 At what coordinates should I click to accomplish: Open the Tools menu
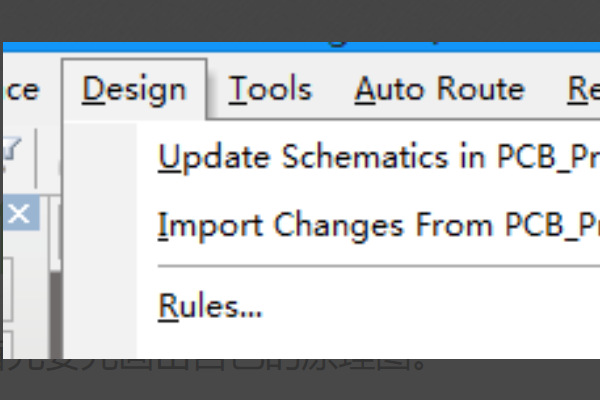269,90
